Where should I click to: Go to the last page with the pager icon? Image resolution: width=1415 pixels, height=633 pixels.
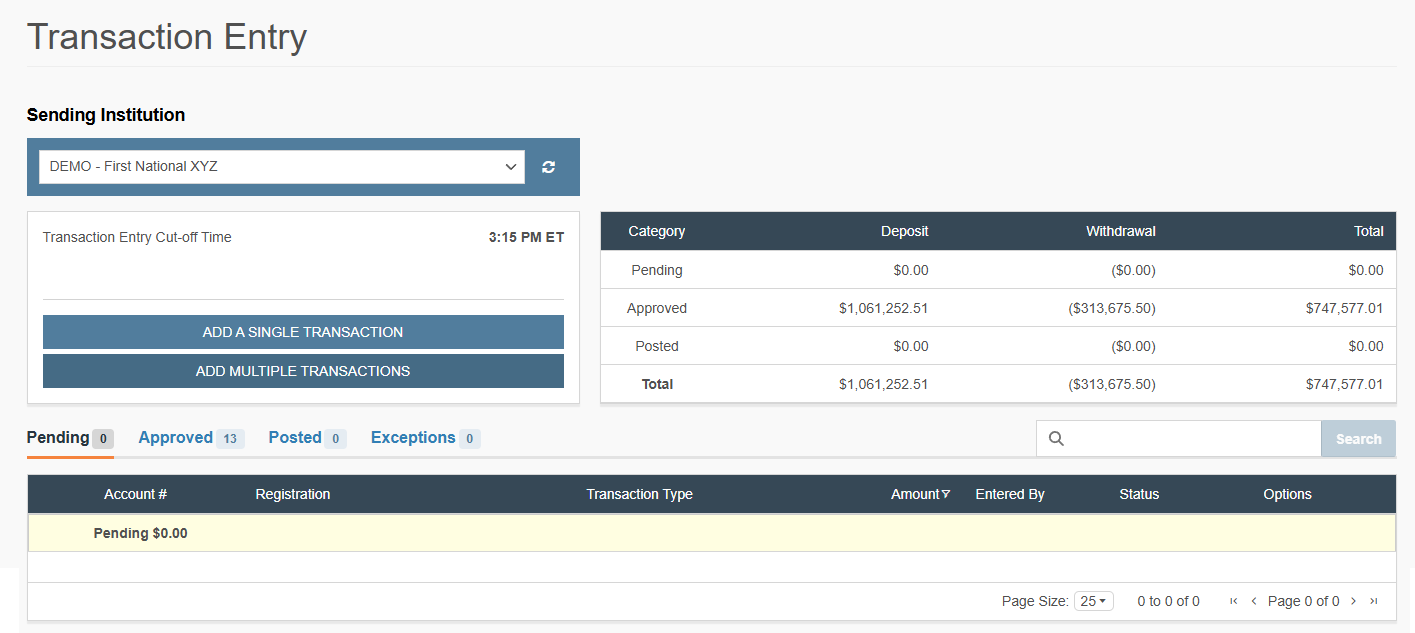1374,601
